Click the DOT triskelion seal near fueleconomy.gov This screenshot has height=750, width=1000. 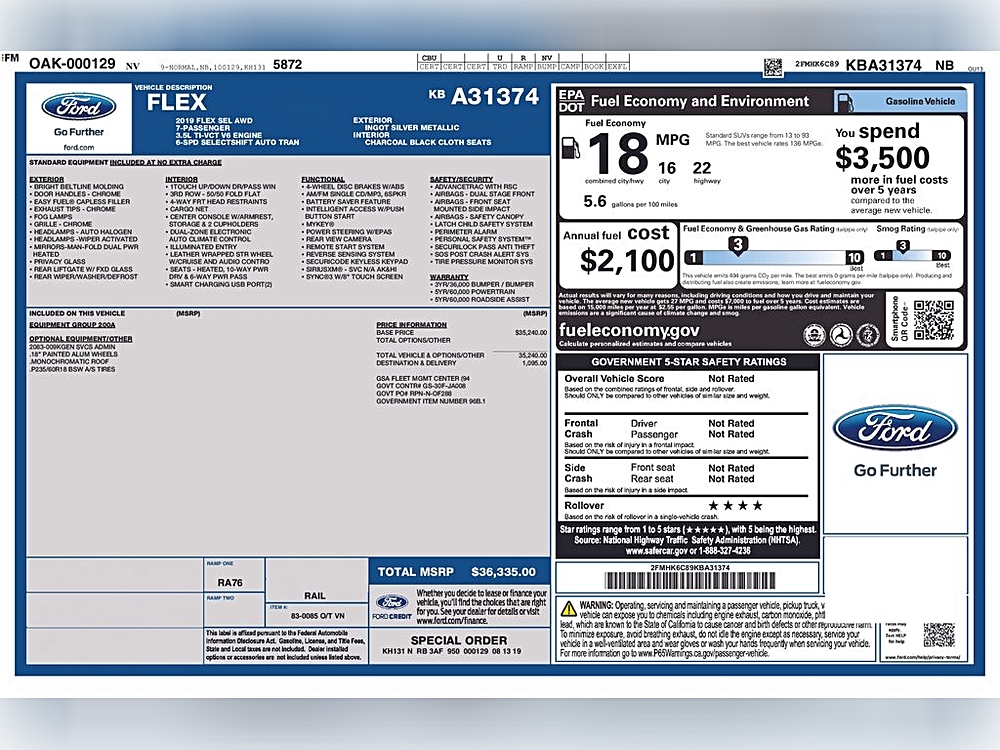(841, 335)
